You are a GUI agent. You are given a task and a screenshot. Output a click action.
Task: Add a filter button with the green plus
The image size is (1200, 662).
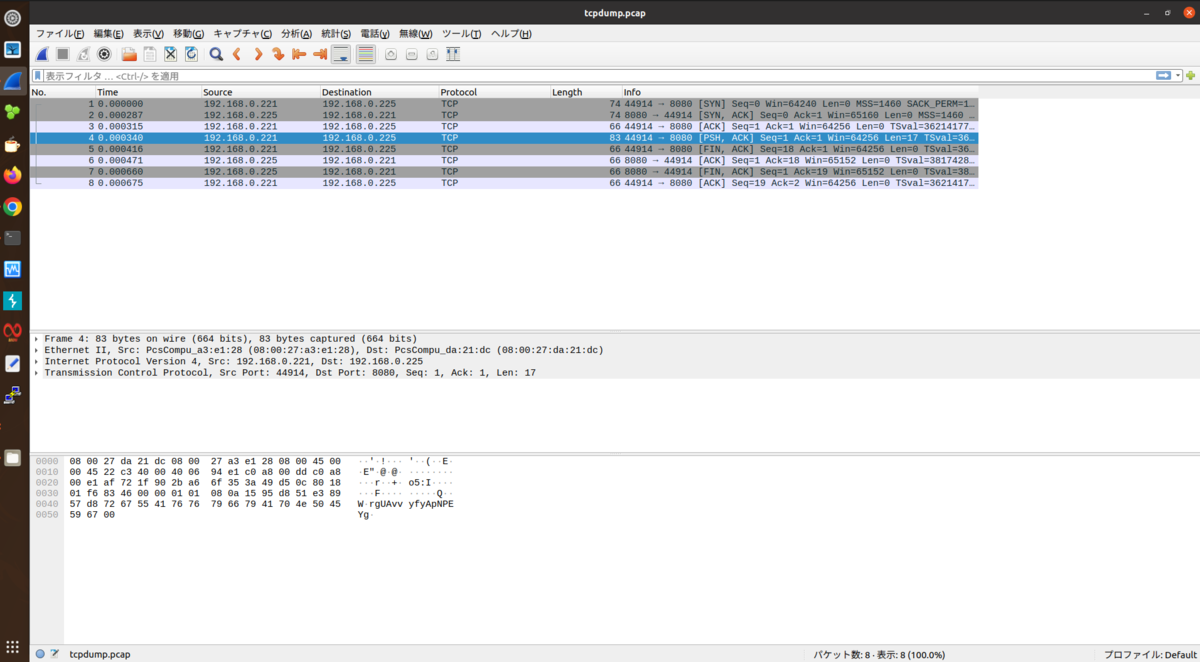[x=1190, y=74]
